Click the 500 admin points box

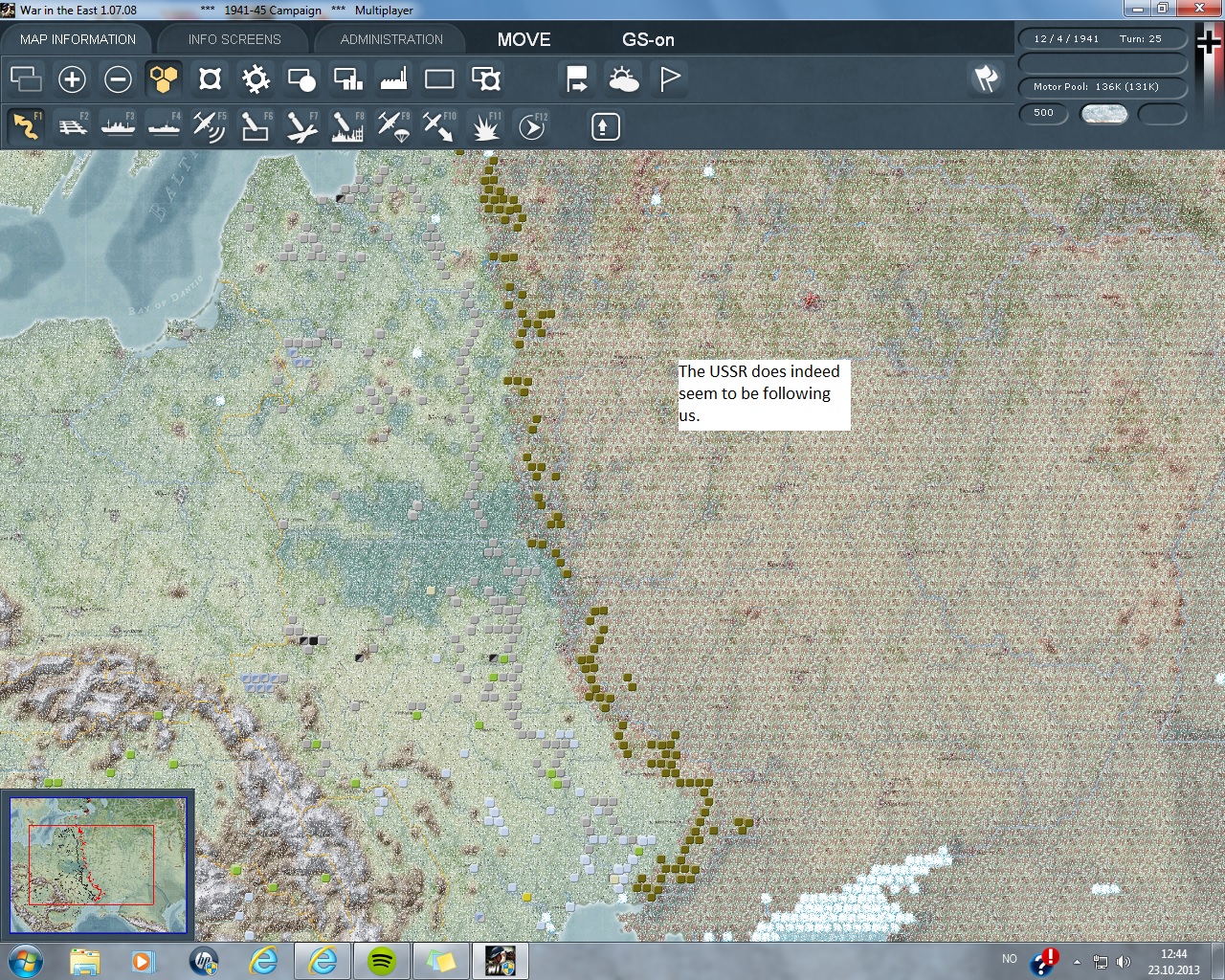(1043, 113)
